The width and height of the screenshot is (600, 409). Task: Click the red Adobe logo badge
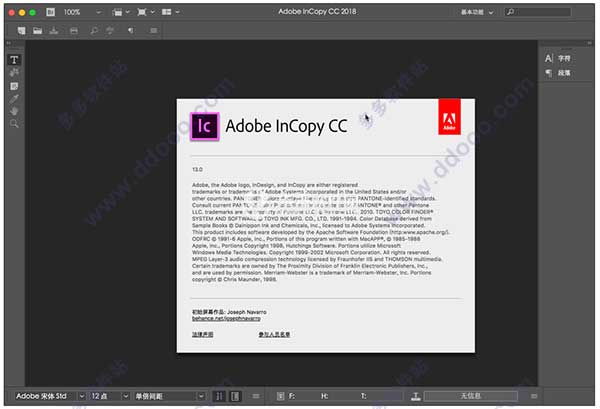[450, 117]
